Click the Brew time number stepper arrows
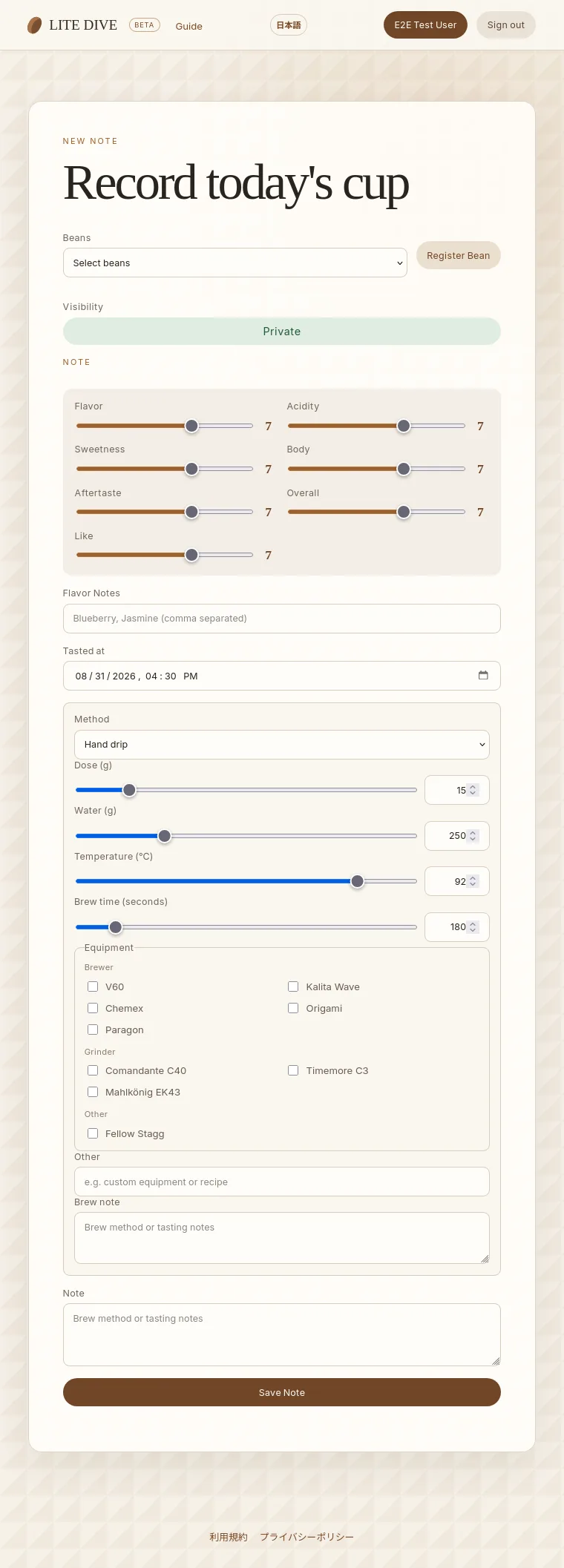 click(x=473, y=927)
